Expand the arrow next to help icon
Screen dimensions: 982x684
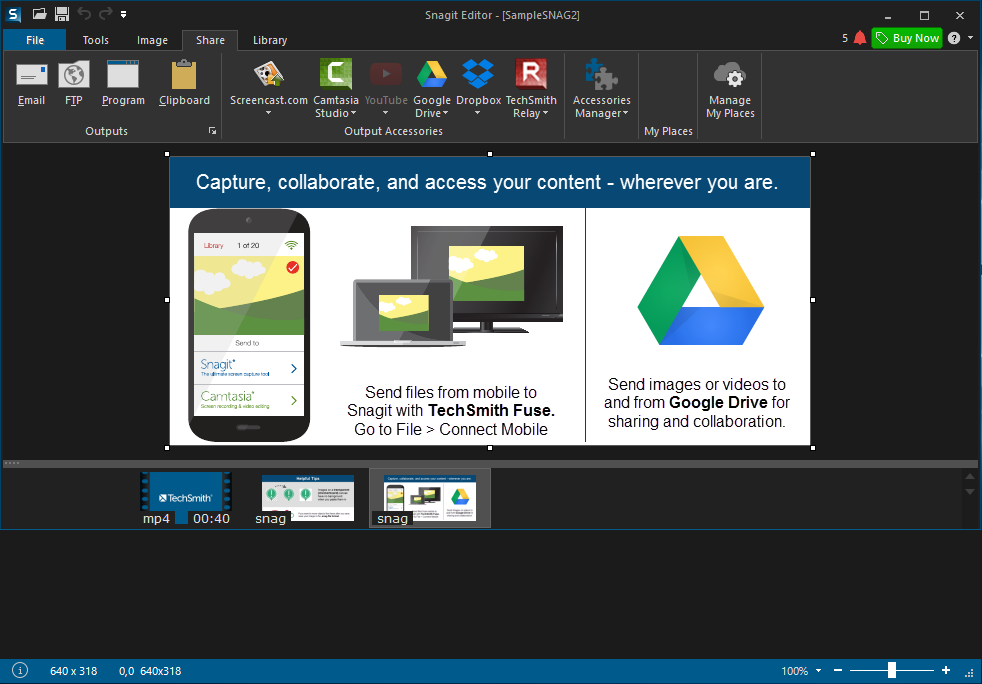[x=970, y=38]
